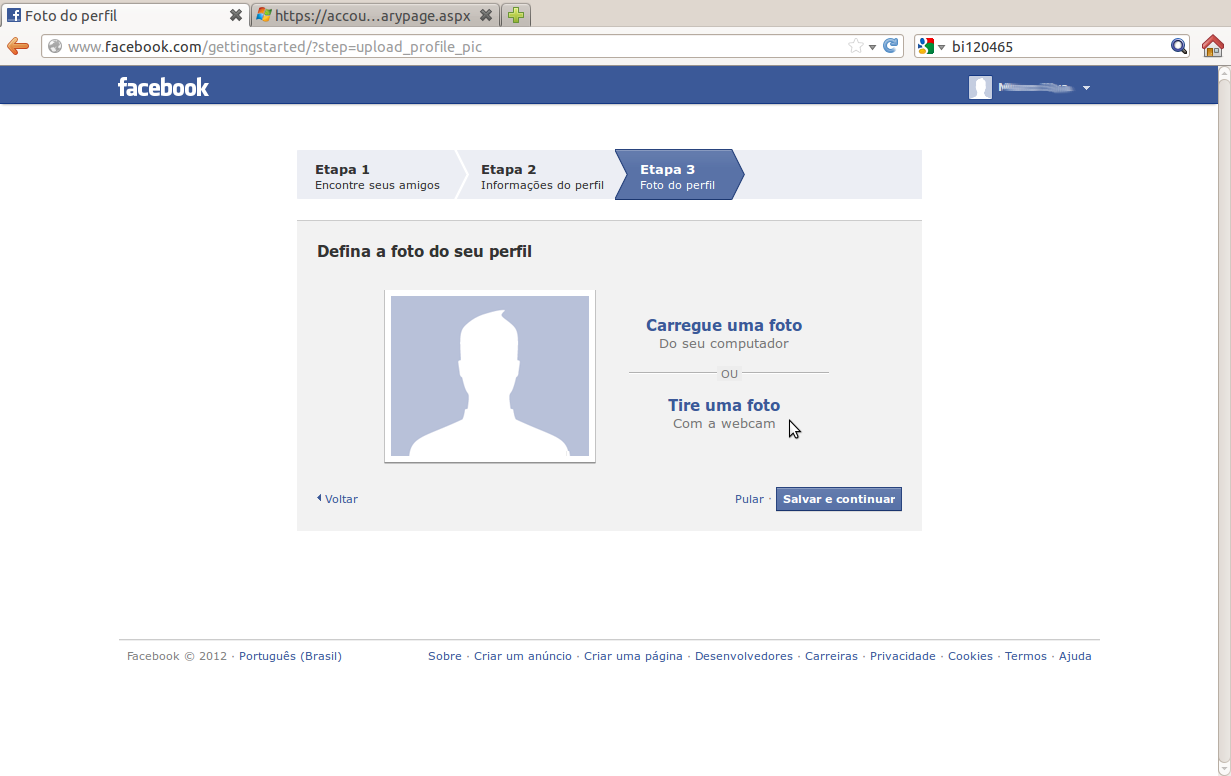Open 'Criar uma página' footer link
Image resolution: width=1231 pixels, height=776 pixels.
(633, 656)
